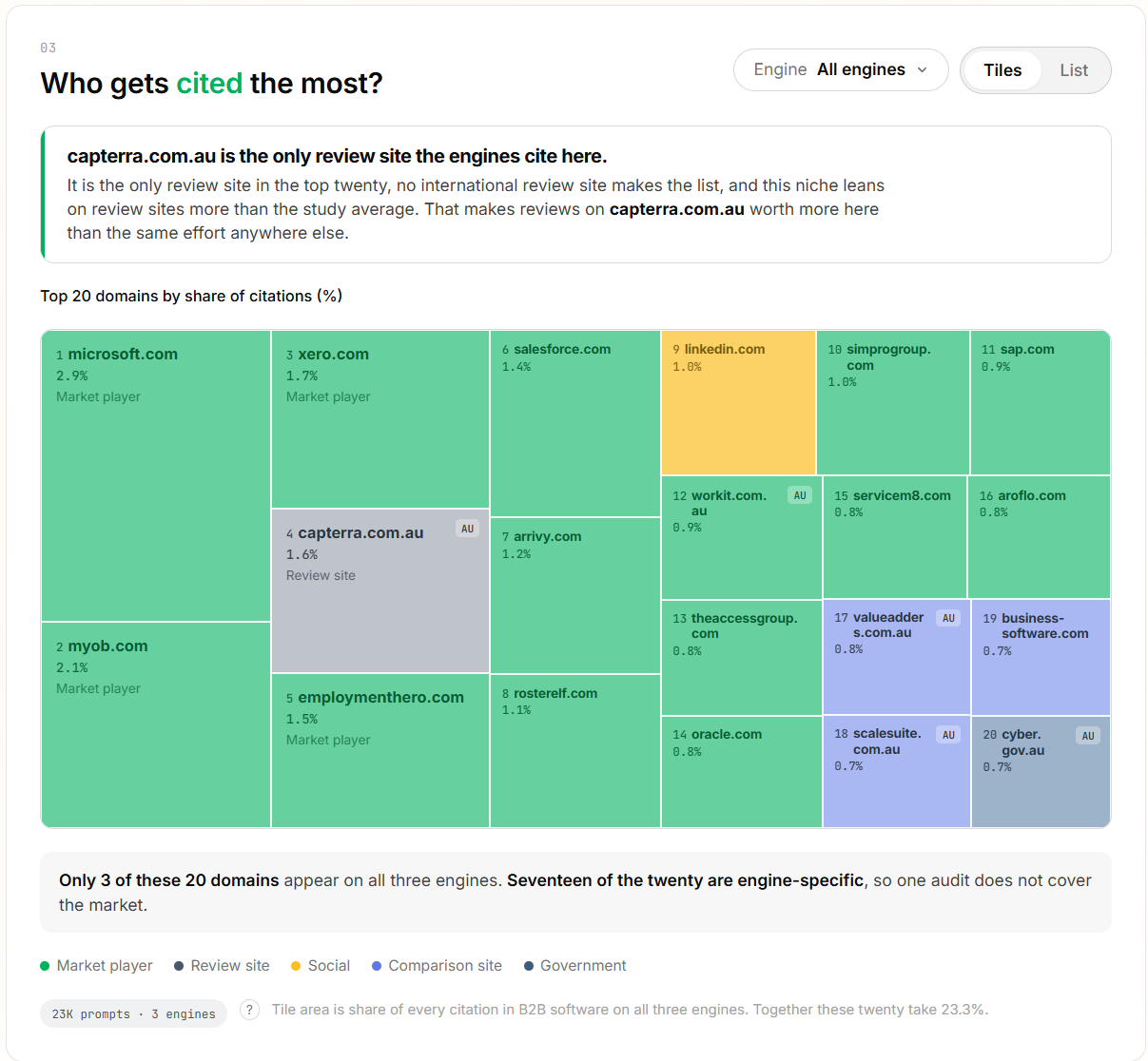Click the Social legend entry
Viewport: 1148px width, 1061px height.
(321, 966)
